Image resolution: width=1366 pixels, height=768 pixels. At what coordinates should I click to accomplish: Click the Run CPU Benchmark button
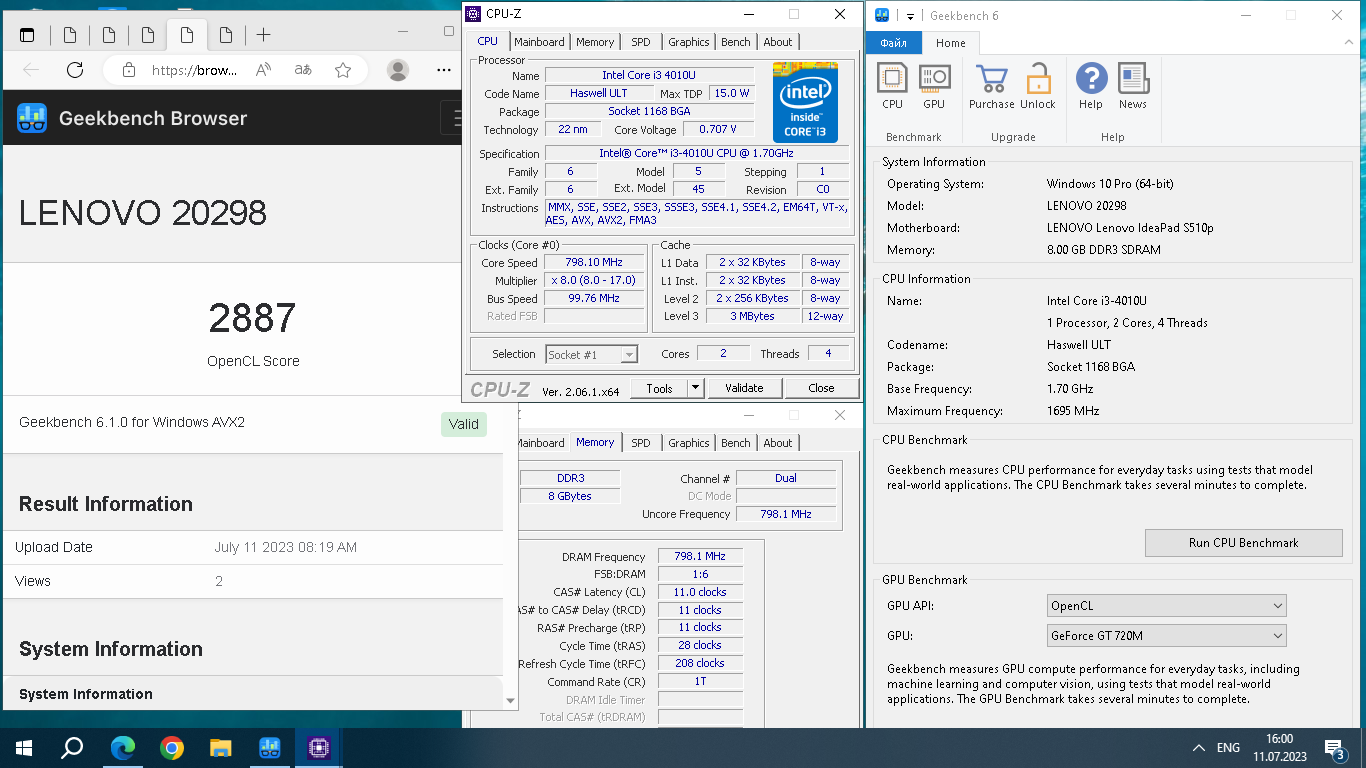(1243, 543)
